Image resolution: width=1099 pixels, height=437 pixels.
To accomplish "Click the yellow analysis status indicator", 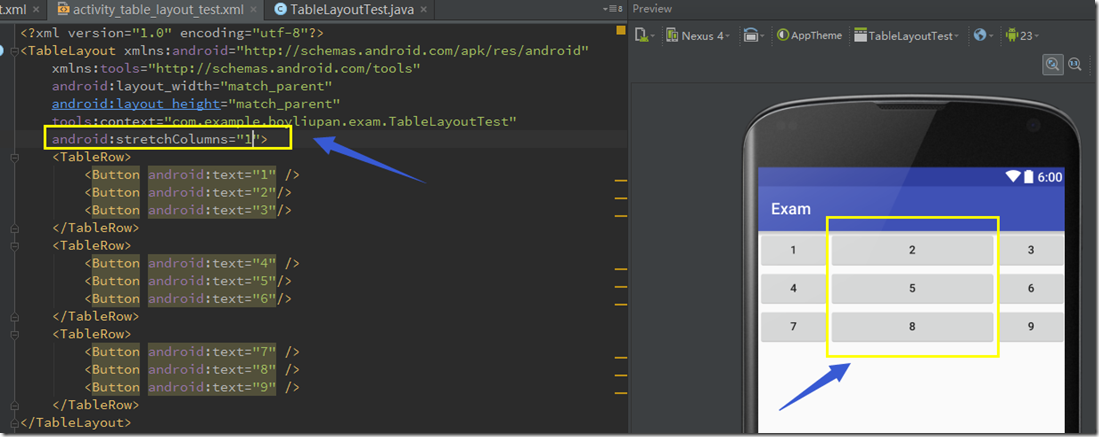I will (x=620, y=31).
